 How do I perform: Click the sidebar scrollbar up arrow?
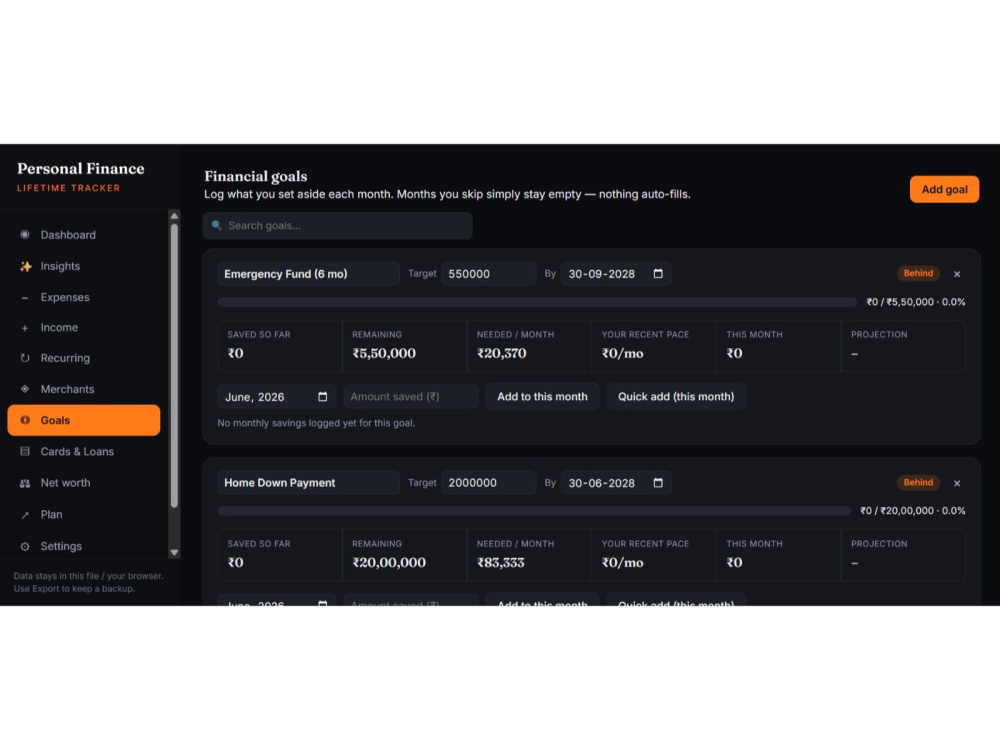coord(174,216)
